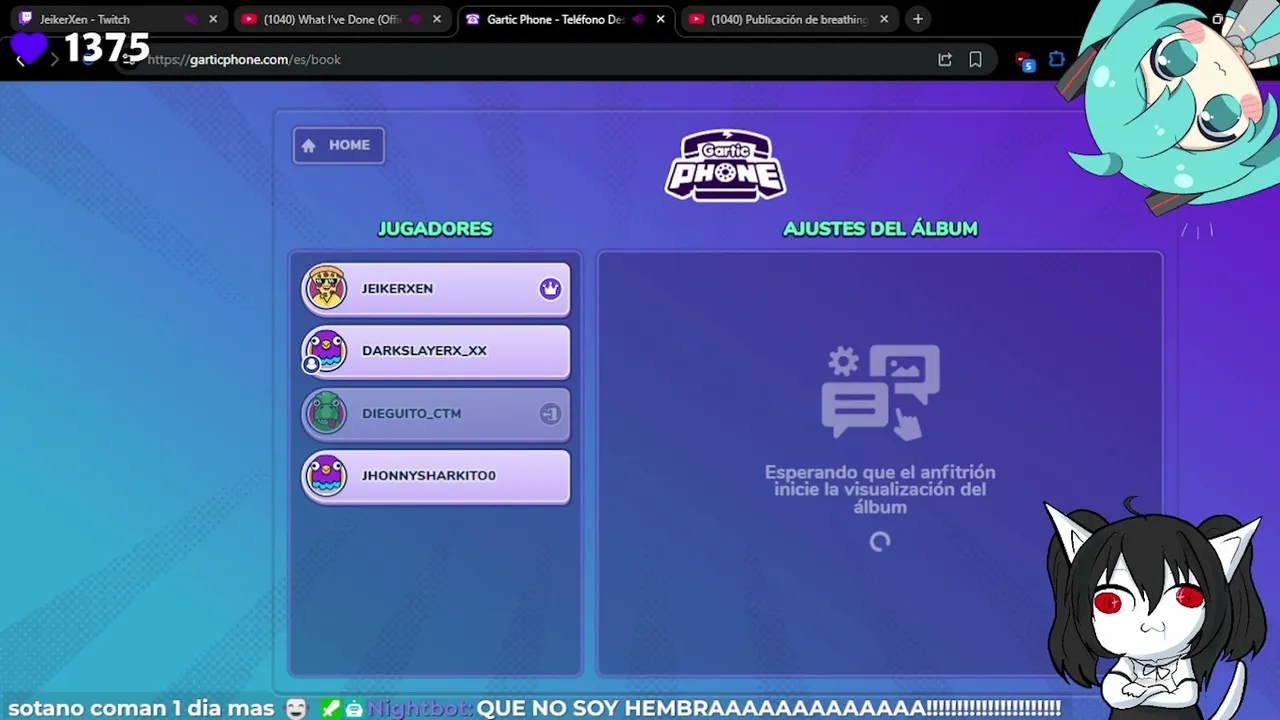Open the red extension icon with badge 5
The image size is (1280, 720).
pos(1025,61)
